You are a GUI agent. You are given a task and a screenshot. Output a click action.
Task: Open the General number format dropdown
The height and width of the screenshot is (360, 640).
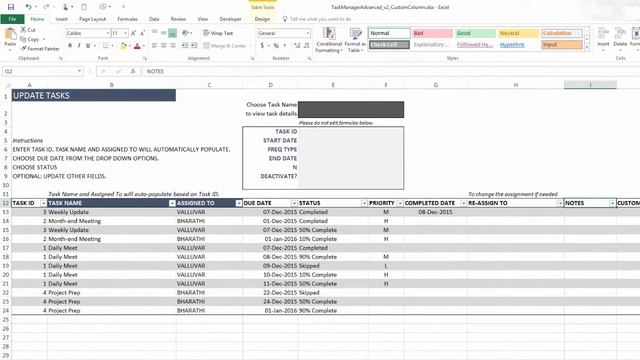pyautogui.click(x=307, y=33)
